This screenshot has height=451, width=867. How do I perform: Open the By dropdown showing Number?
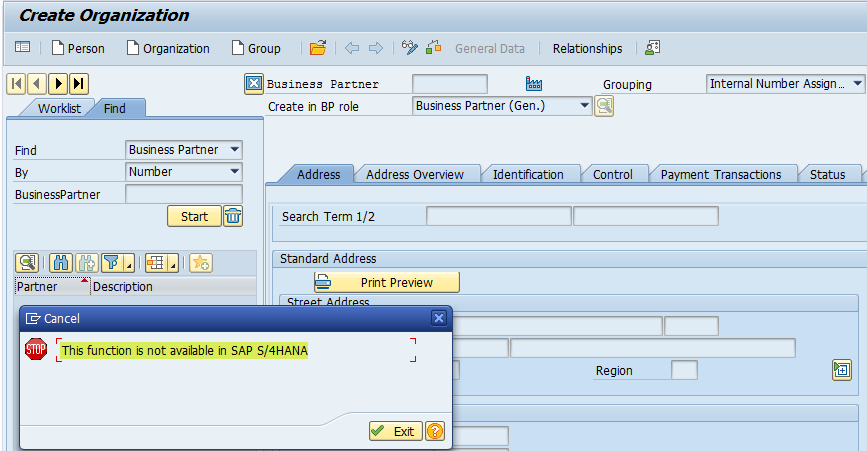pyautogui.click(x=184, y=172)
